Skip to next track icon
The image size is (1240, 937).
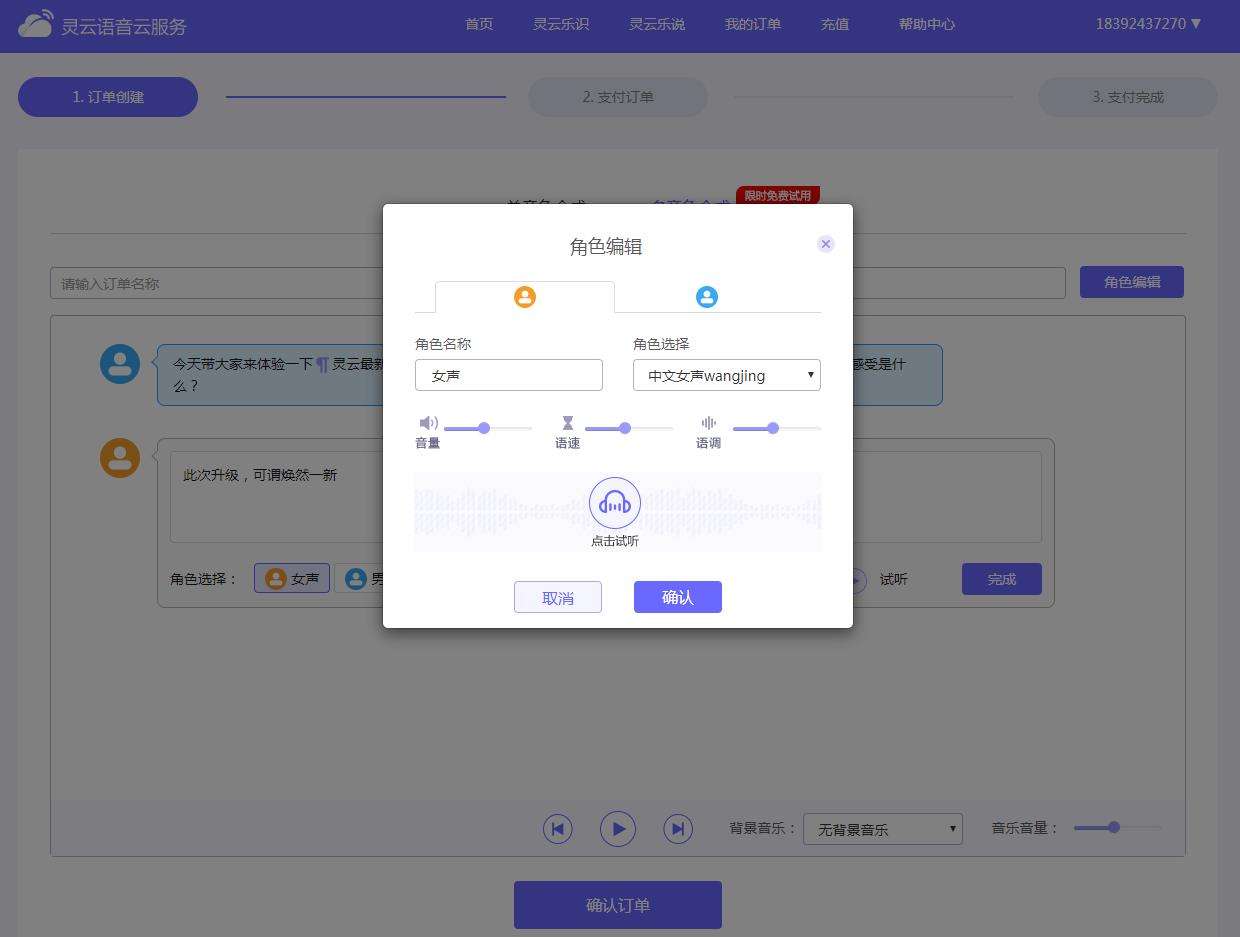coord(678,828)
